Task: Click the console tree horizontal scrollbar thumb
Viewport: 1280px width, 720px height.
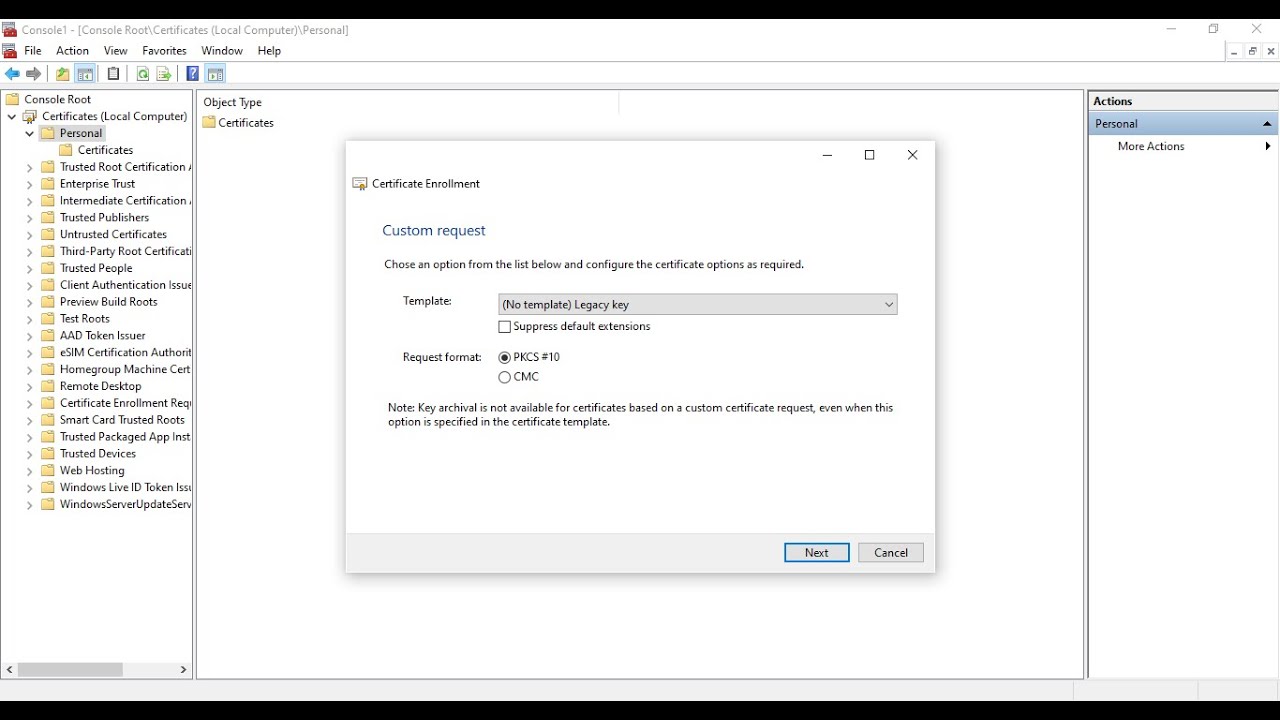Action: pyautogui.click(x=70, y=670)
